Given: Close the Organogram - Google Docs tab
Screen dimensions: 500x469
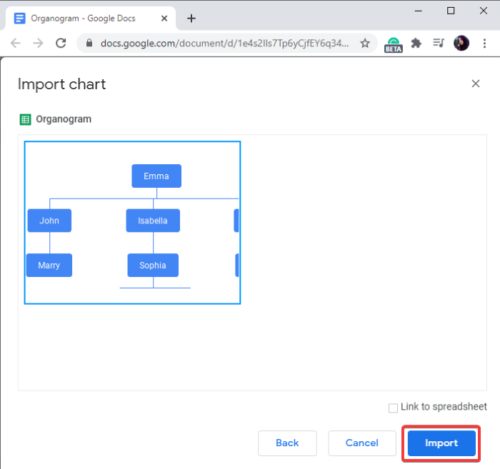Looking at the screenshot, I should tap(164, 18).
